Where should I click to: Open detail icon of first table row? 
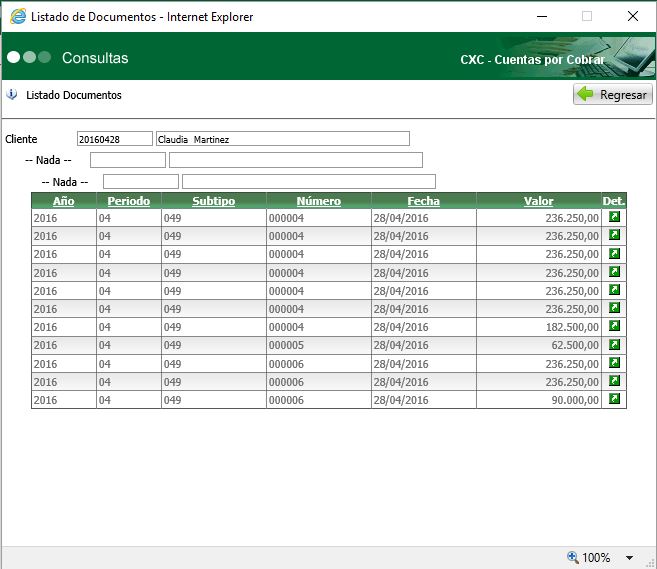pyautogui.click(x=614, y=217)
